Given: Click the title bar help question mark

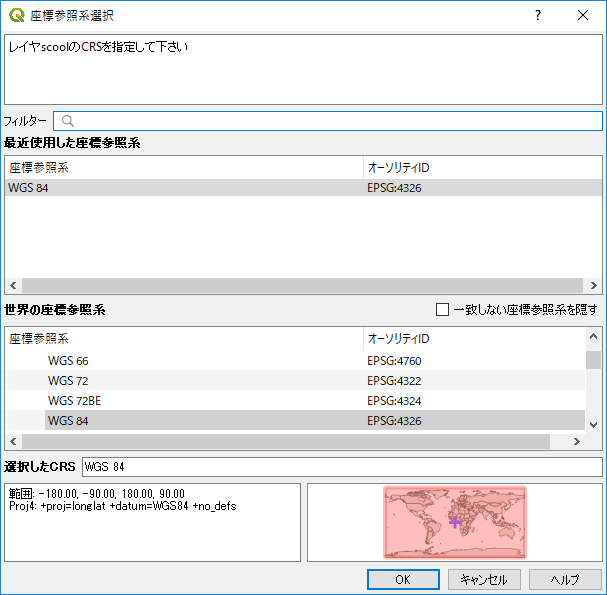Looking at the screenshot, I should [537, 15].
